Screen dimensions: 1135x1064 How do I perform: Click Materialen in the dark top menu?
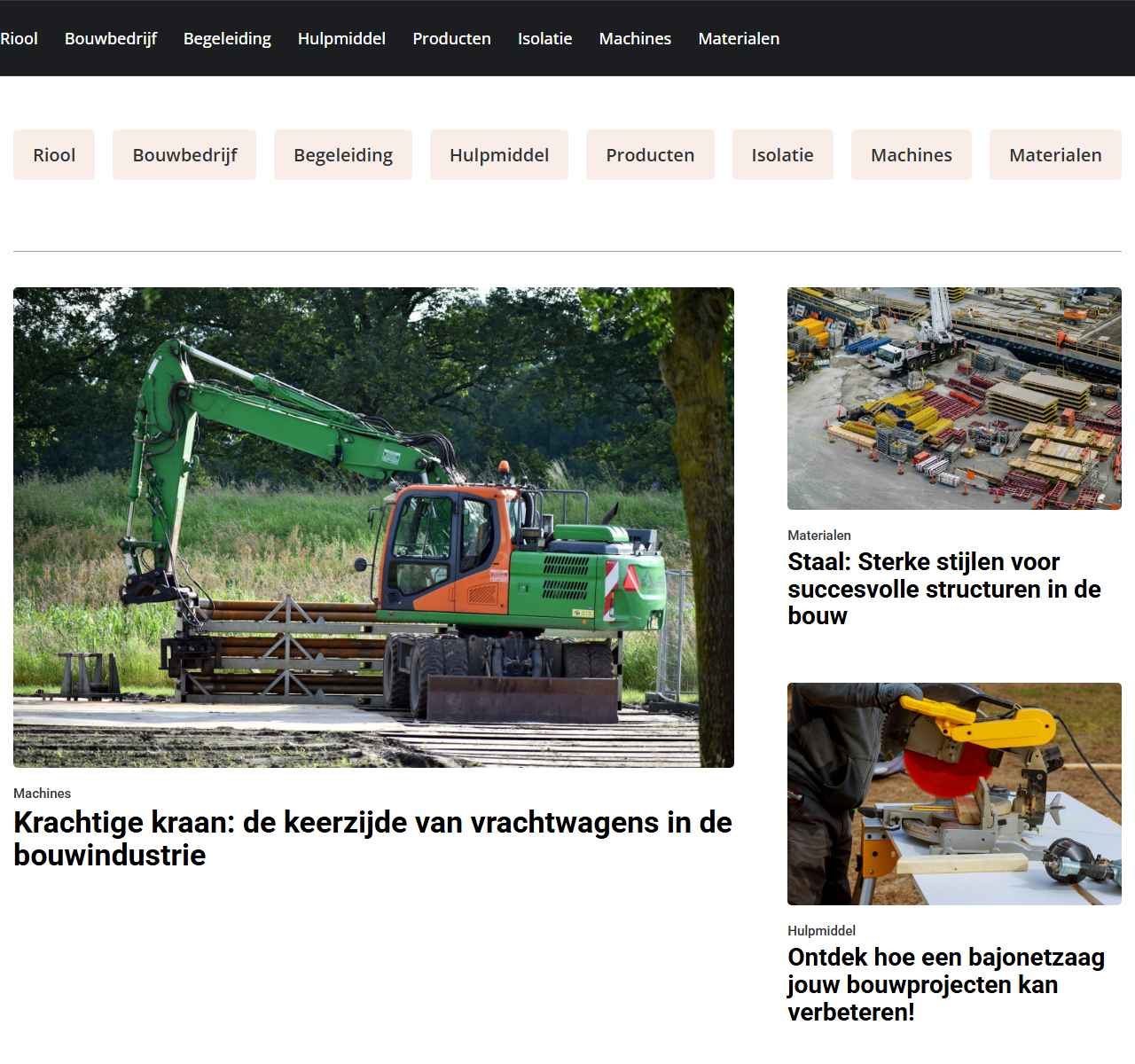click(739, 39)
